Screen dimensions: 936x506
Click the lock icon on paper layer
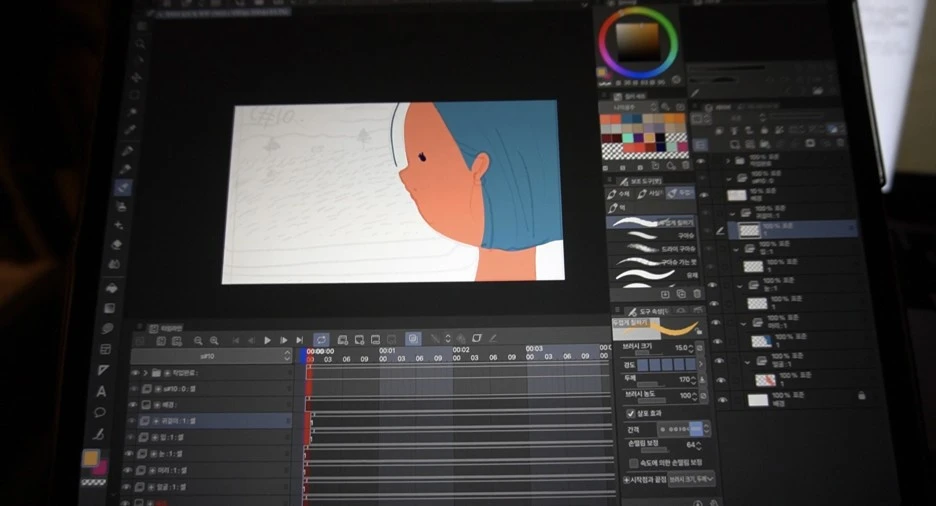[861, 395]
